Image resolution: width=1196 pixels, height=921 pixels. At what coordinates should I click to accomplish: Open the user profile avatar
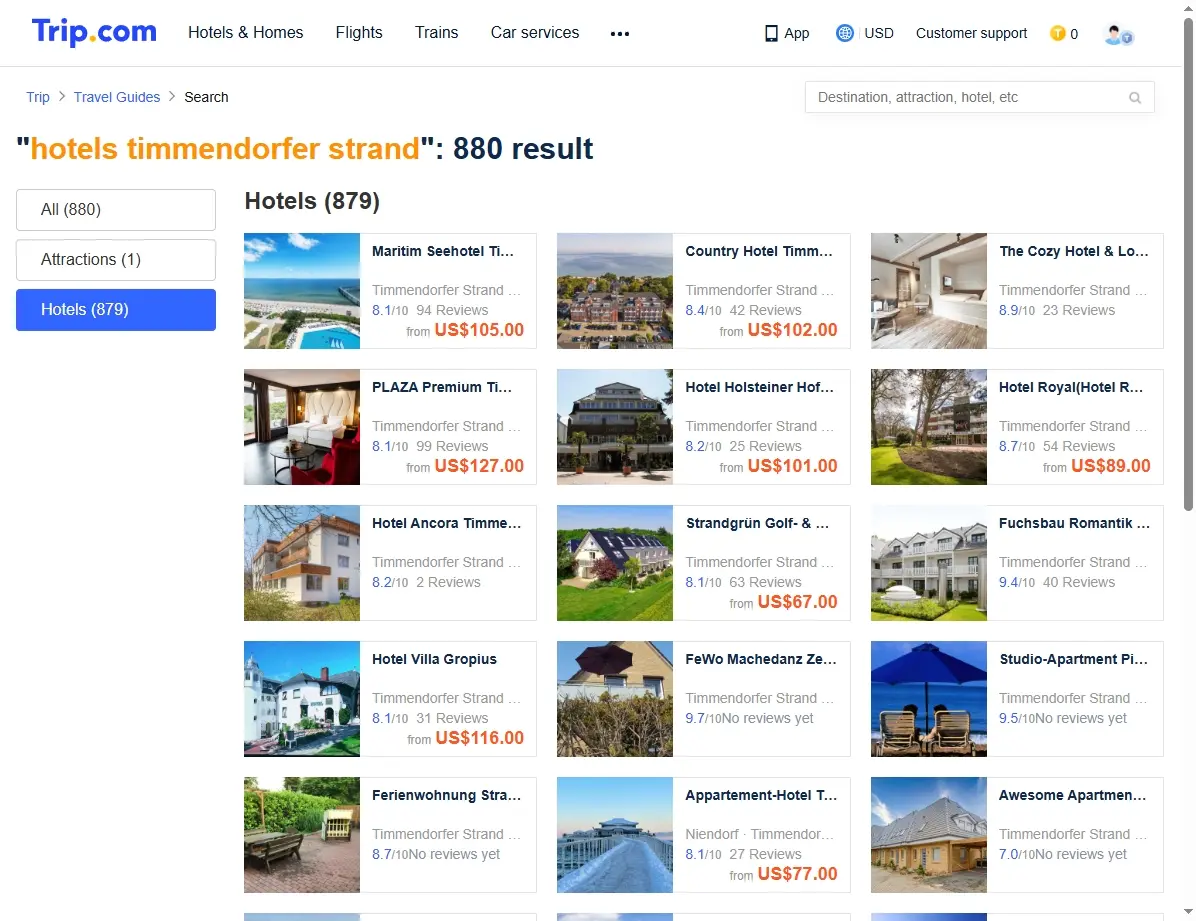pyautogui.click(x=1118, y=34)
